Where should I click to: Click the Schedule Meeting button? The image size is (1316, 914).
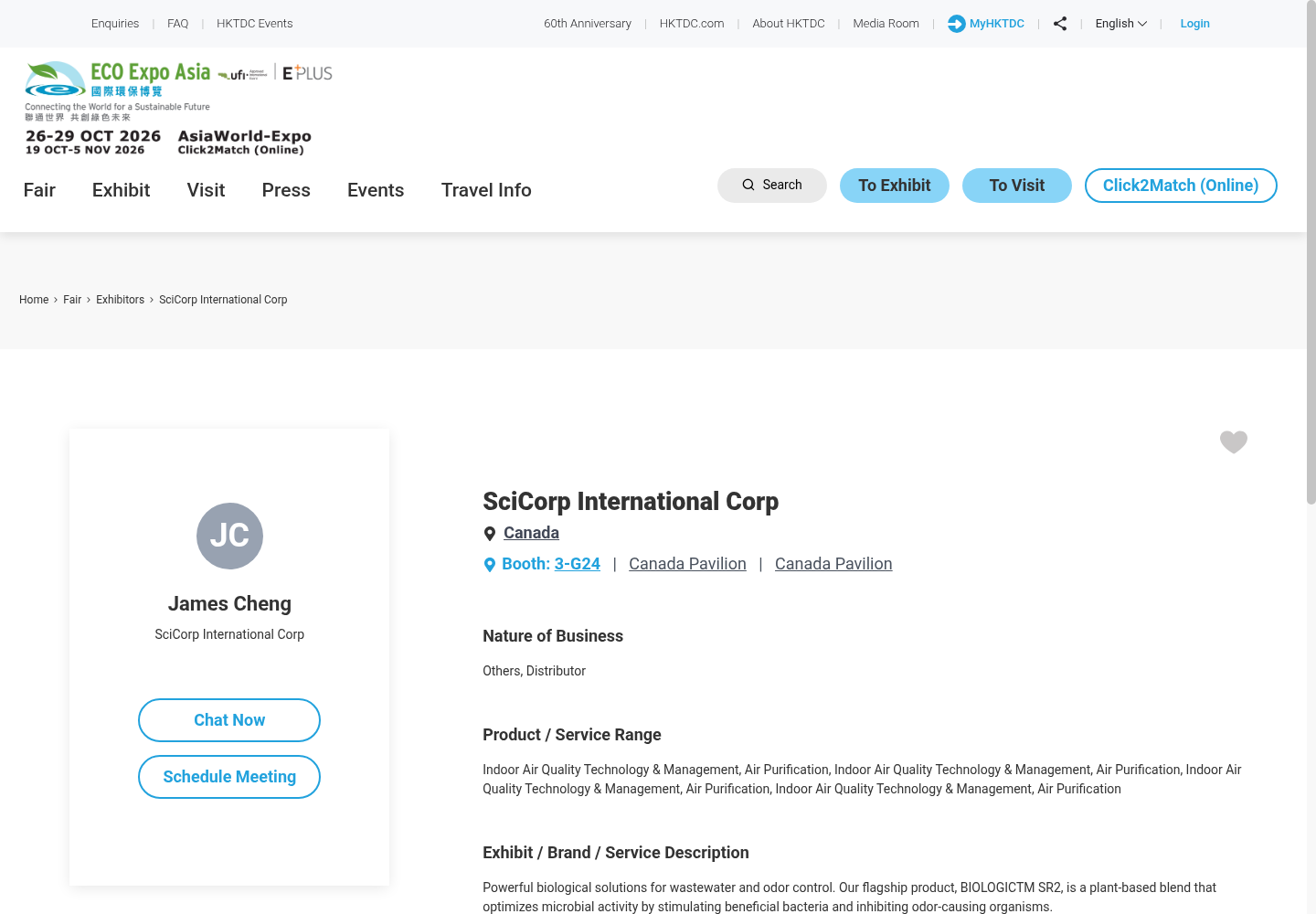point(229,777)
